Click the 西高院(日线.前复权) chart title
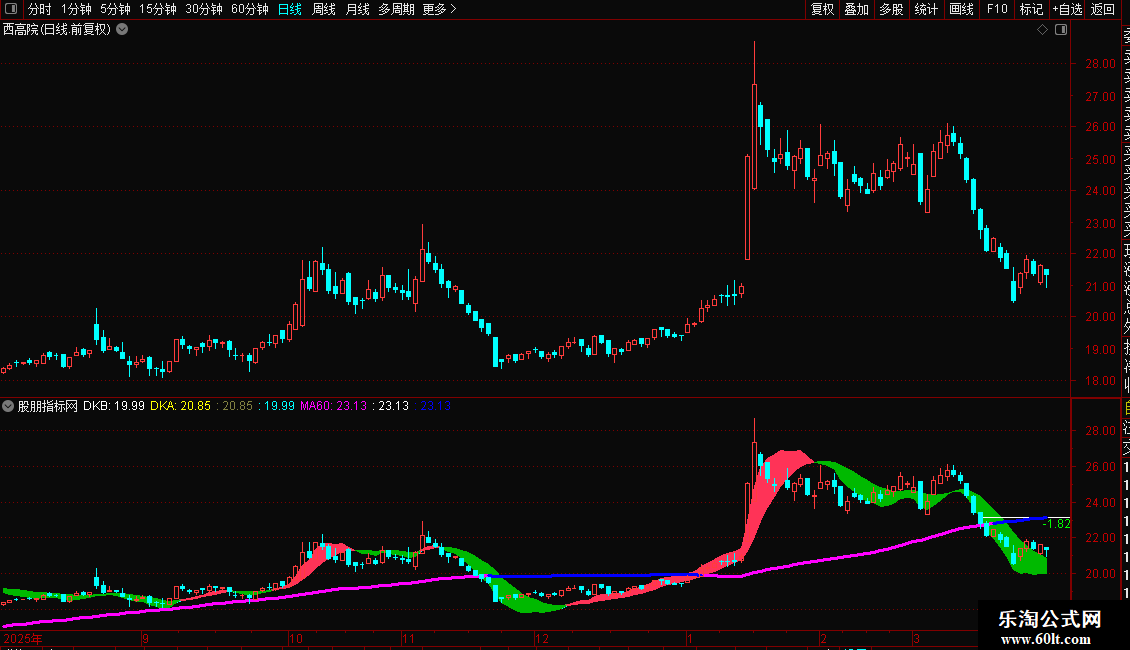 tap(57, 30)
